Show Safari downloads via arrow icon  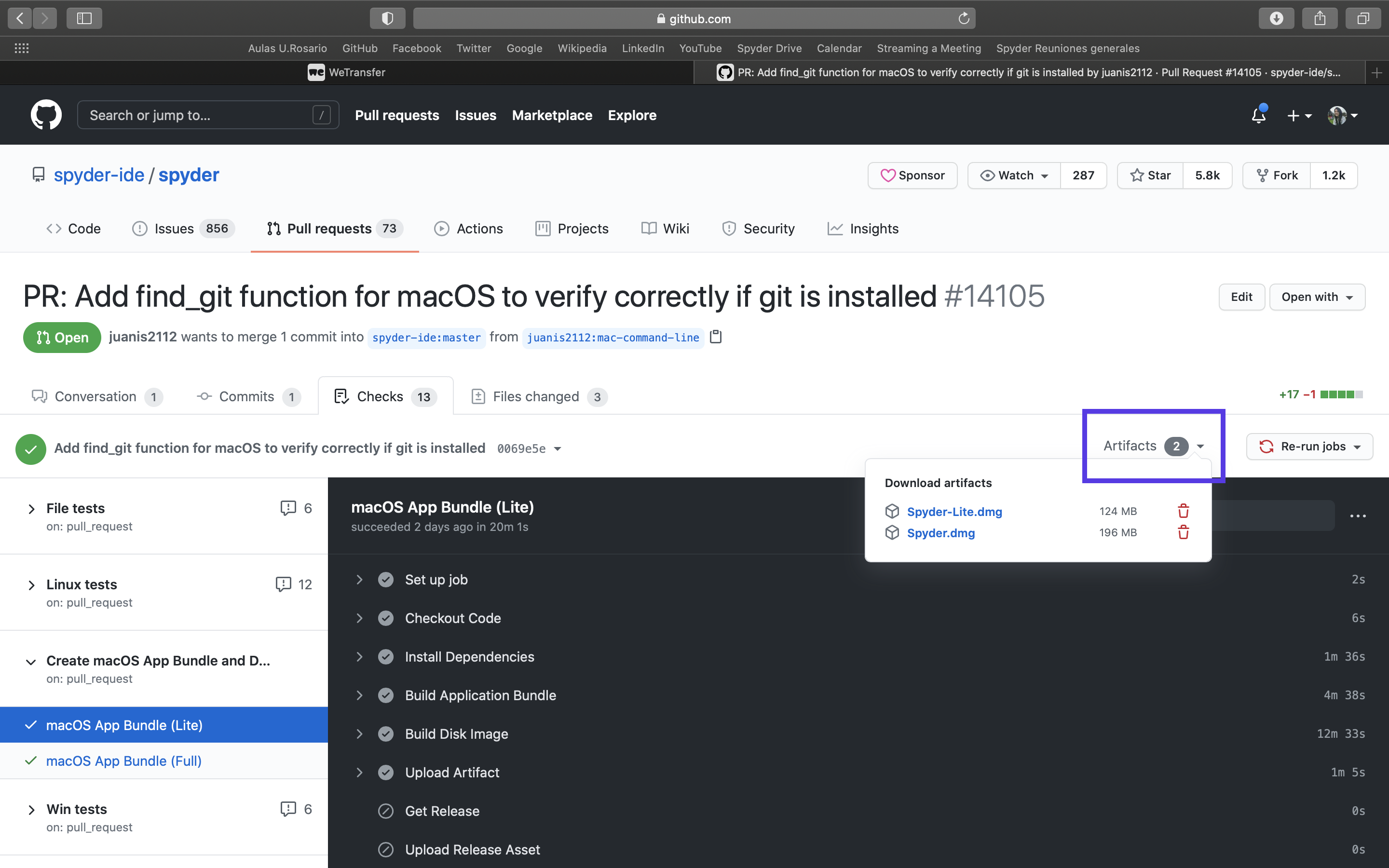tap(1276, 18)
